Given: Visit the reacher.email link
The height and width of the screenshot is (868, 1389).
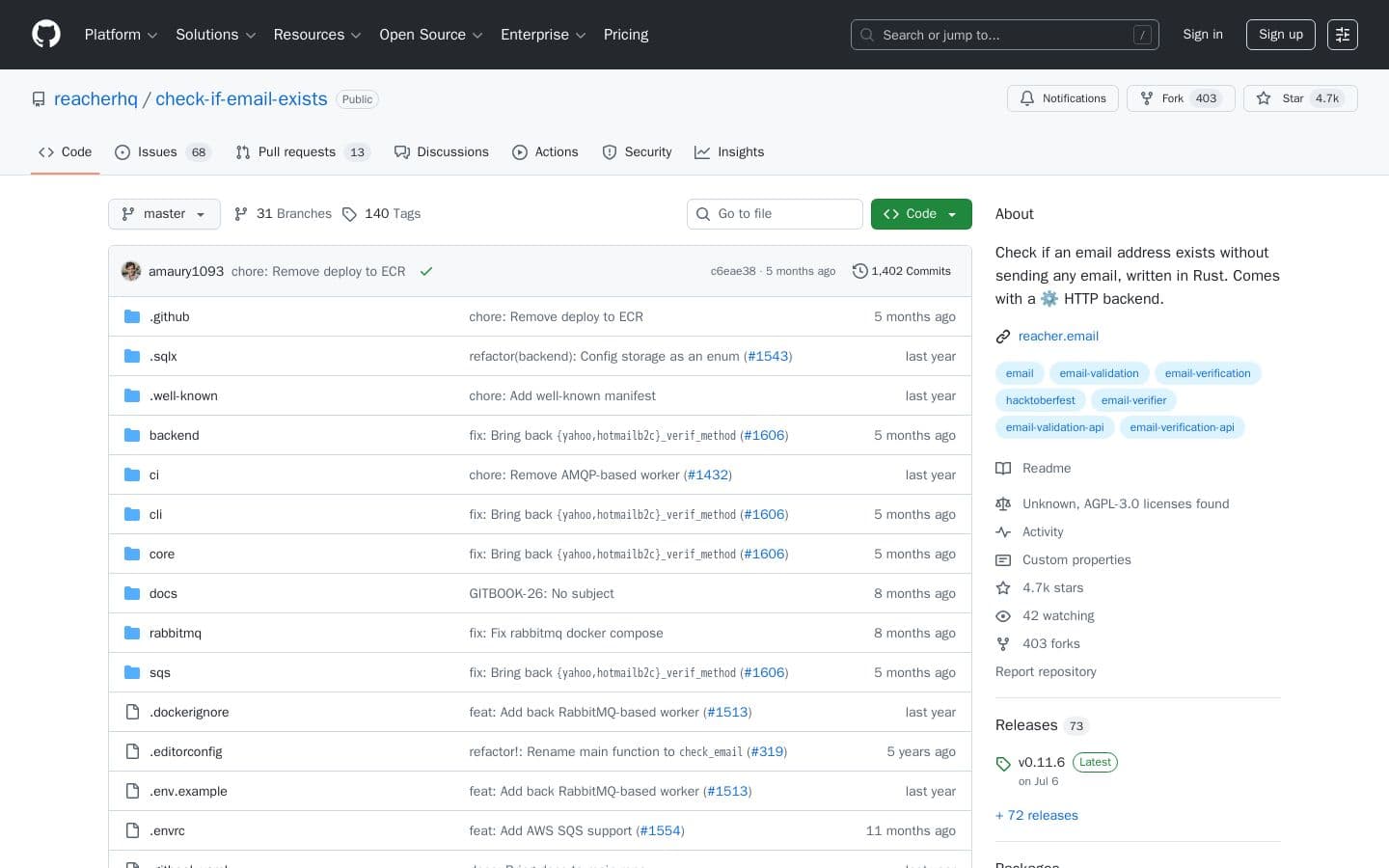Looking at the screenshot, I should 1058,337.
